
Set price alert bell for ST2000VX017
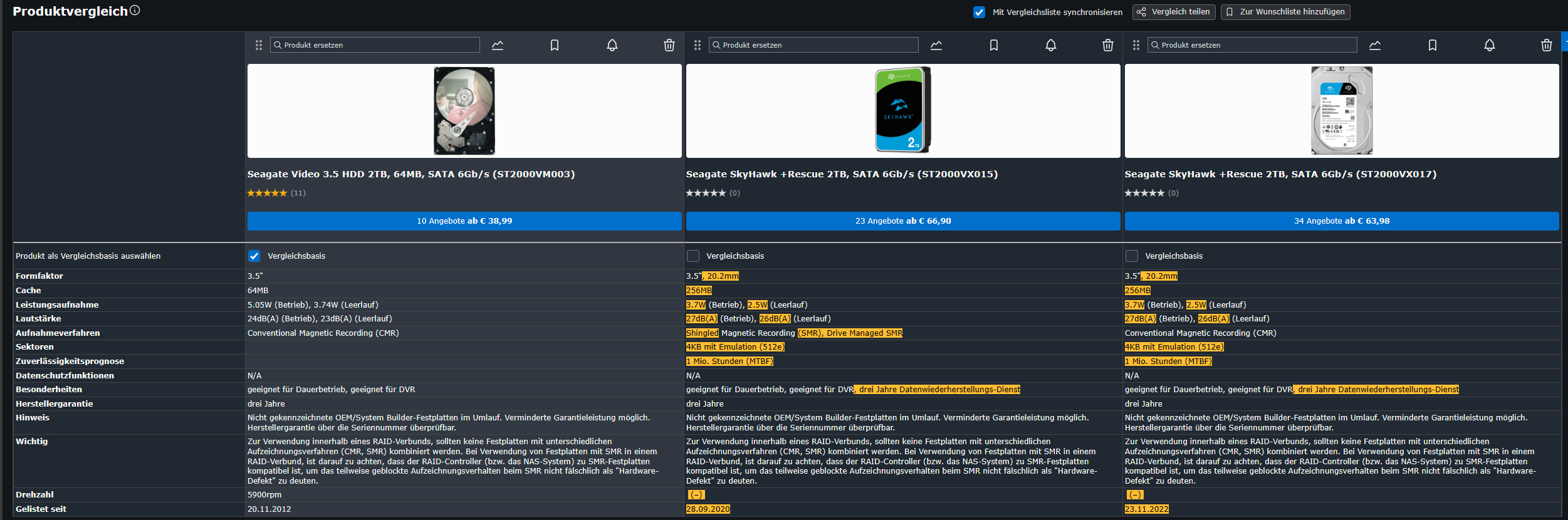[x=1490, y=45]
